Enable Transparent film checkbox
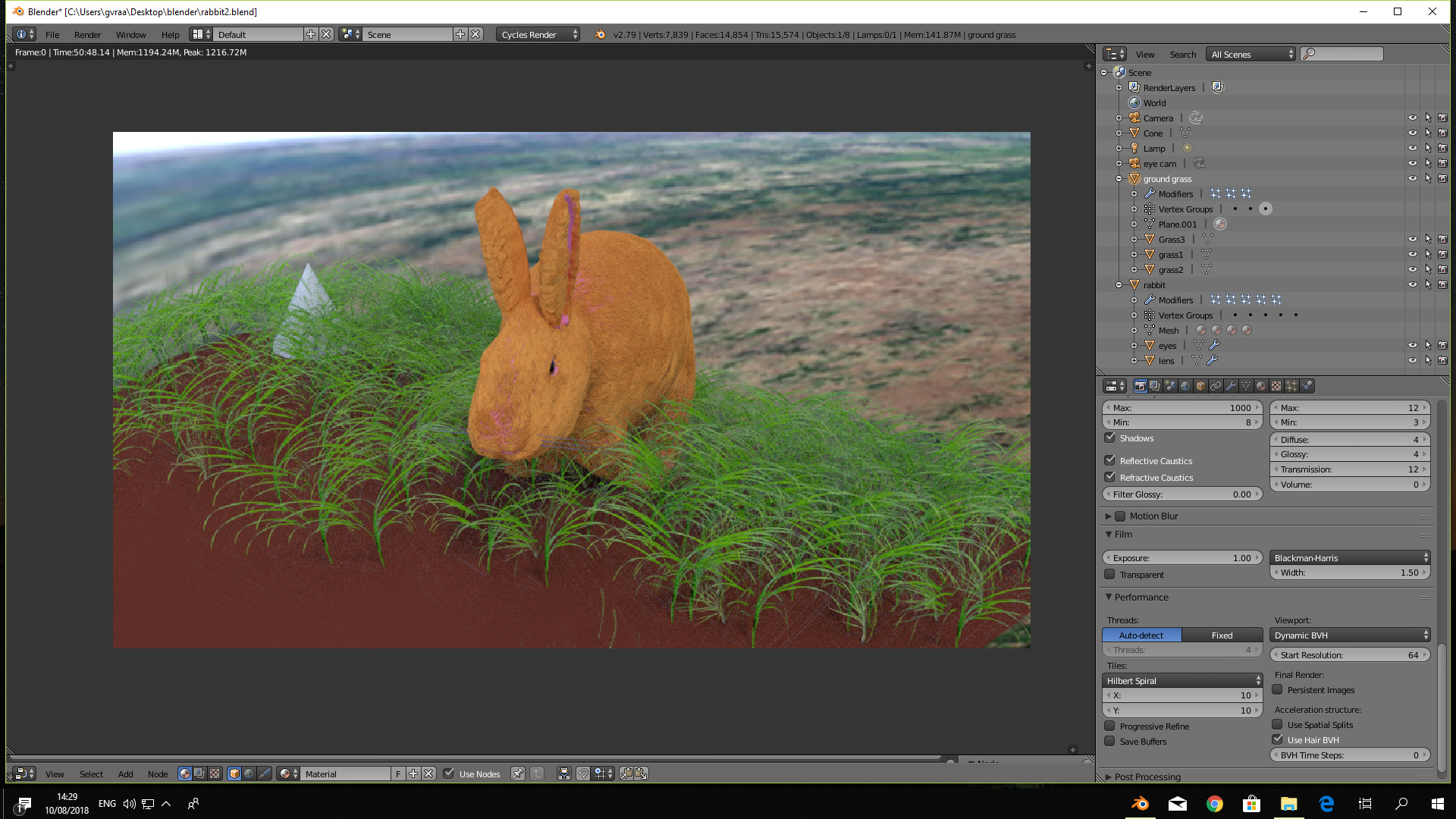This screenshot has height=819, width=1456. coord(1110,574)
